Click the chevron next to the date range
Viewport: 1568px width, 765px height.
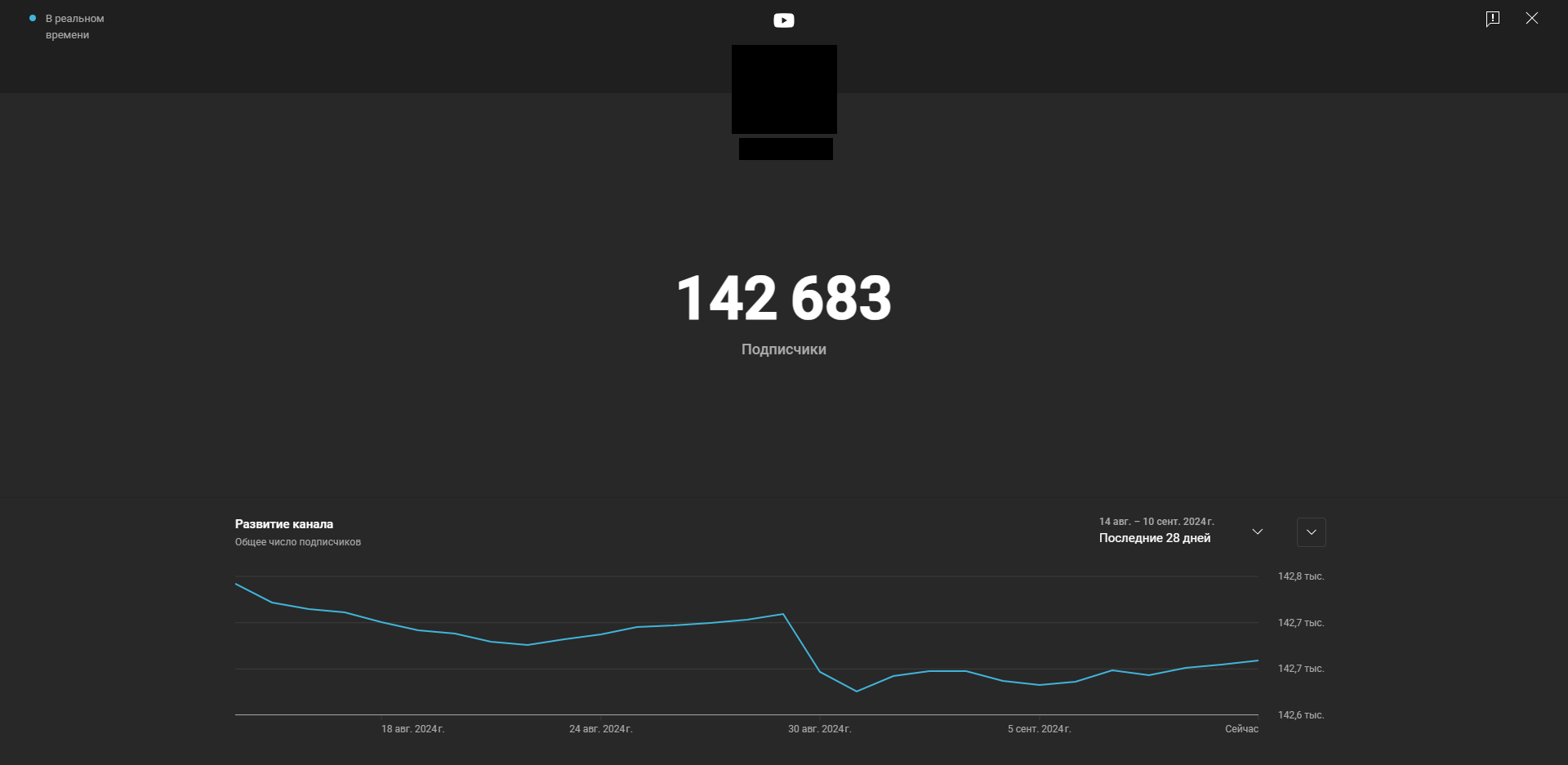point(1258,531)
